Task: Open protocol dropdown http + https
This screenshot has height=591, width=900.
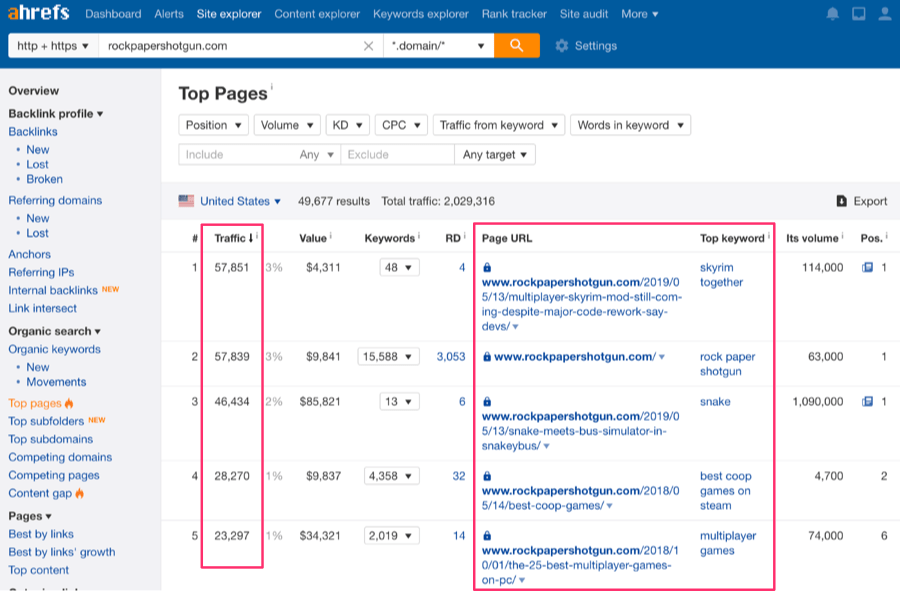Action: (53, 46)
